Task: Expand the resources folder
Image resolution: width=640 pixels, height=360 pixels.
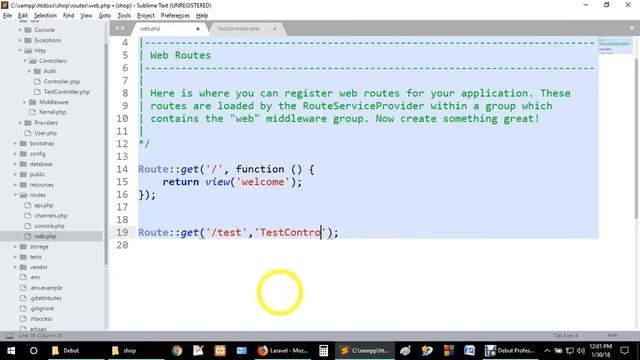Action: coord(15,184)
